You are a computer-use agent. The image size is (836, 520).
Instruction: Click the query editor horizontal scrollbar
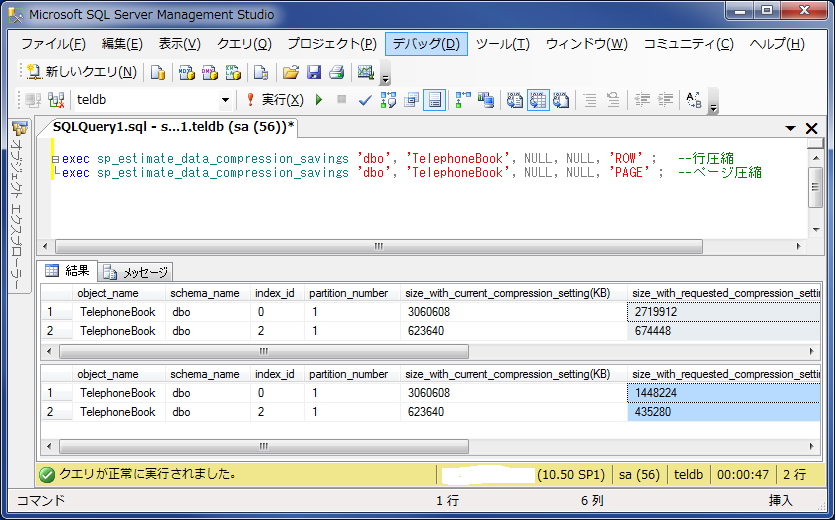point(379,246)
